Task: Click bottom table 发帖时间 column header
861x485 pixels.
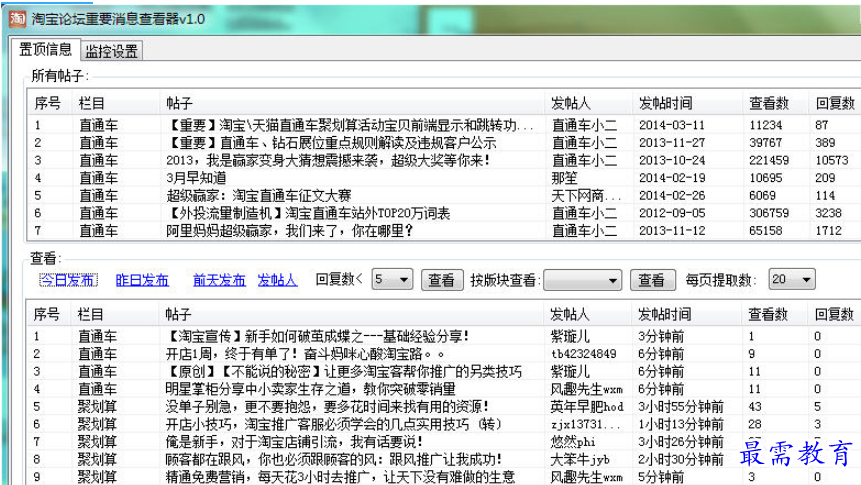Action: (x=664, y=314)
